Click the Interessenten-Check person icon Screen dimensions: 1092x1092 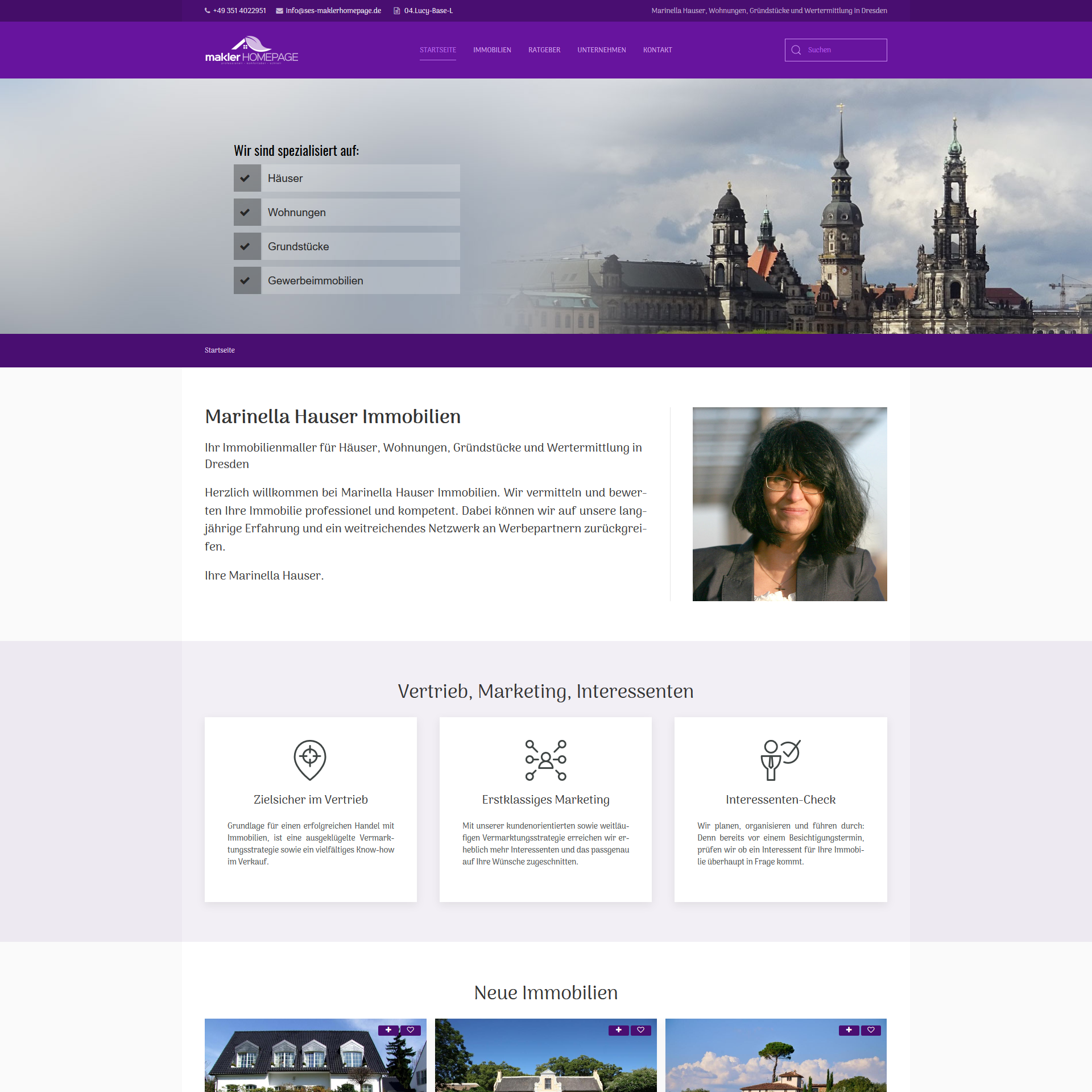[x=780, y=760]
